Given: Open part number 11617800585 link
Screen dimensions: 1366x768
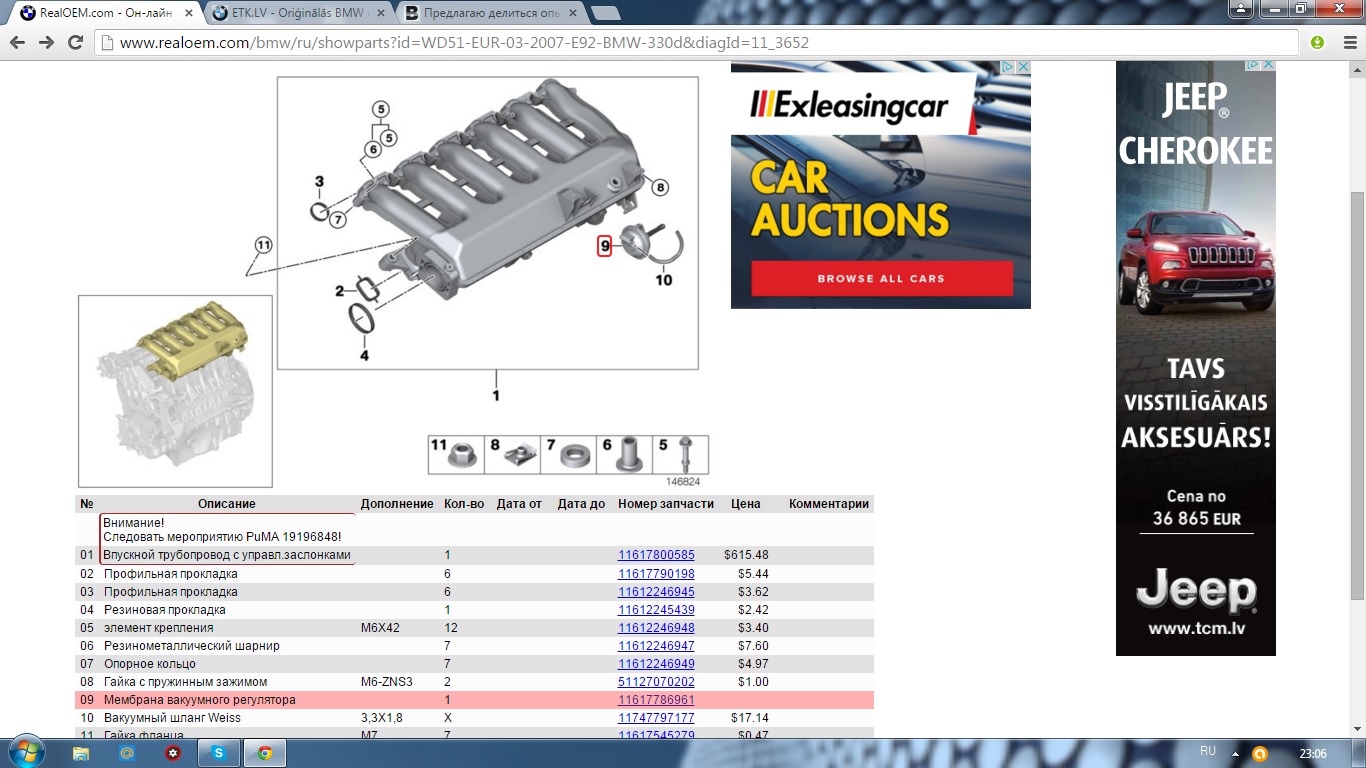Looking at the screenshot, I should click(x=656, y=555).
